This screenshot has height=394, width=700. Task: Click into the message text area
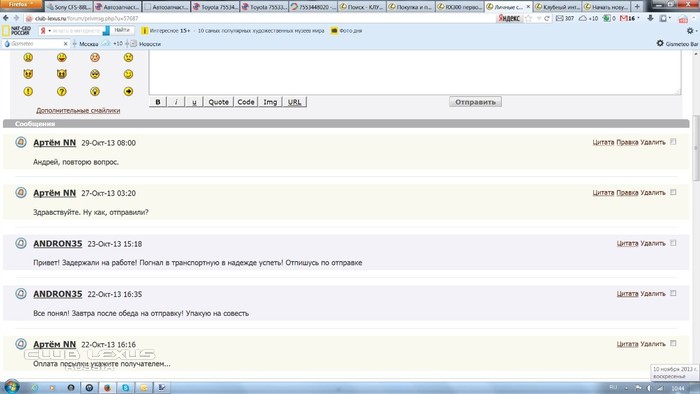point(415,72)
